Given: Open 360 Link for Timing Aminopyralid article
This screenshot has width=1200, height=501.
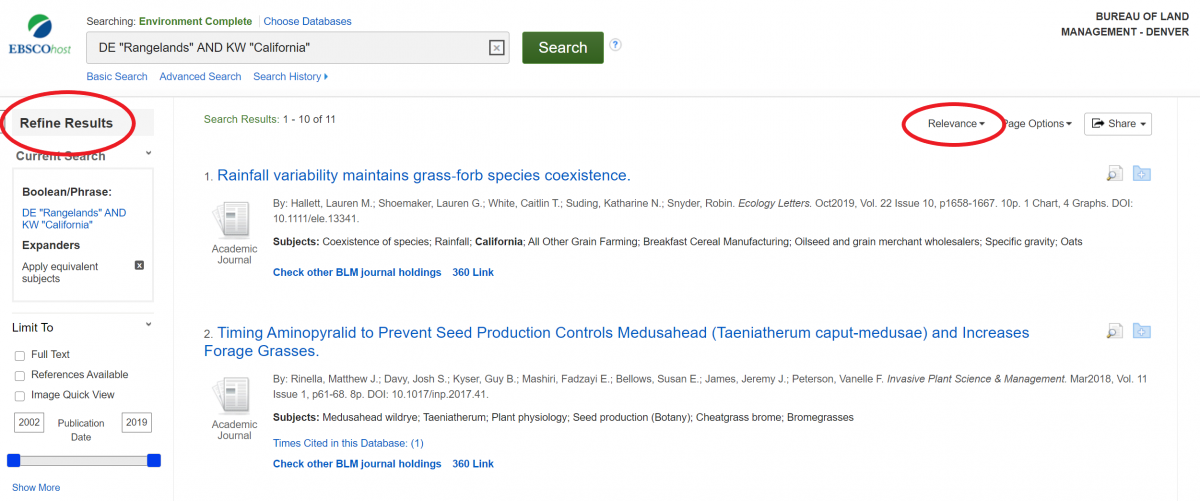Looking at the screenshot, I should (473, 464).
